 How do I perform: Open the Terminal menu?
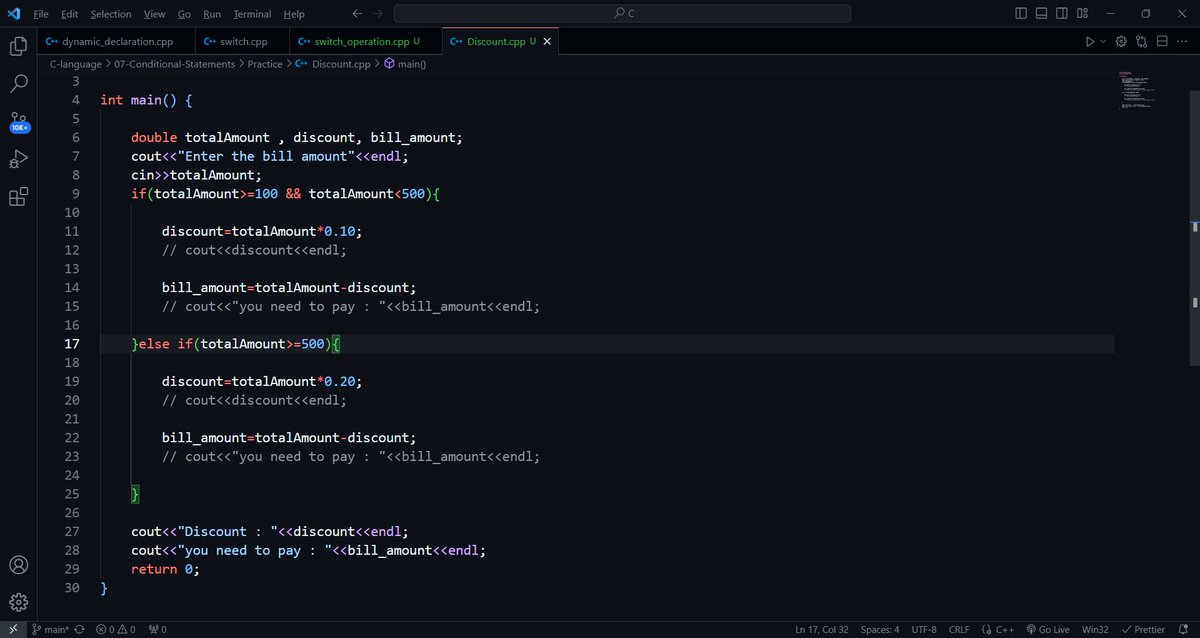(x=252, y=14)
